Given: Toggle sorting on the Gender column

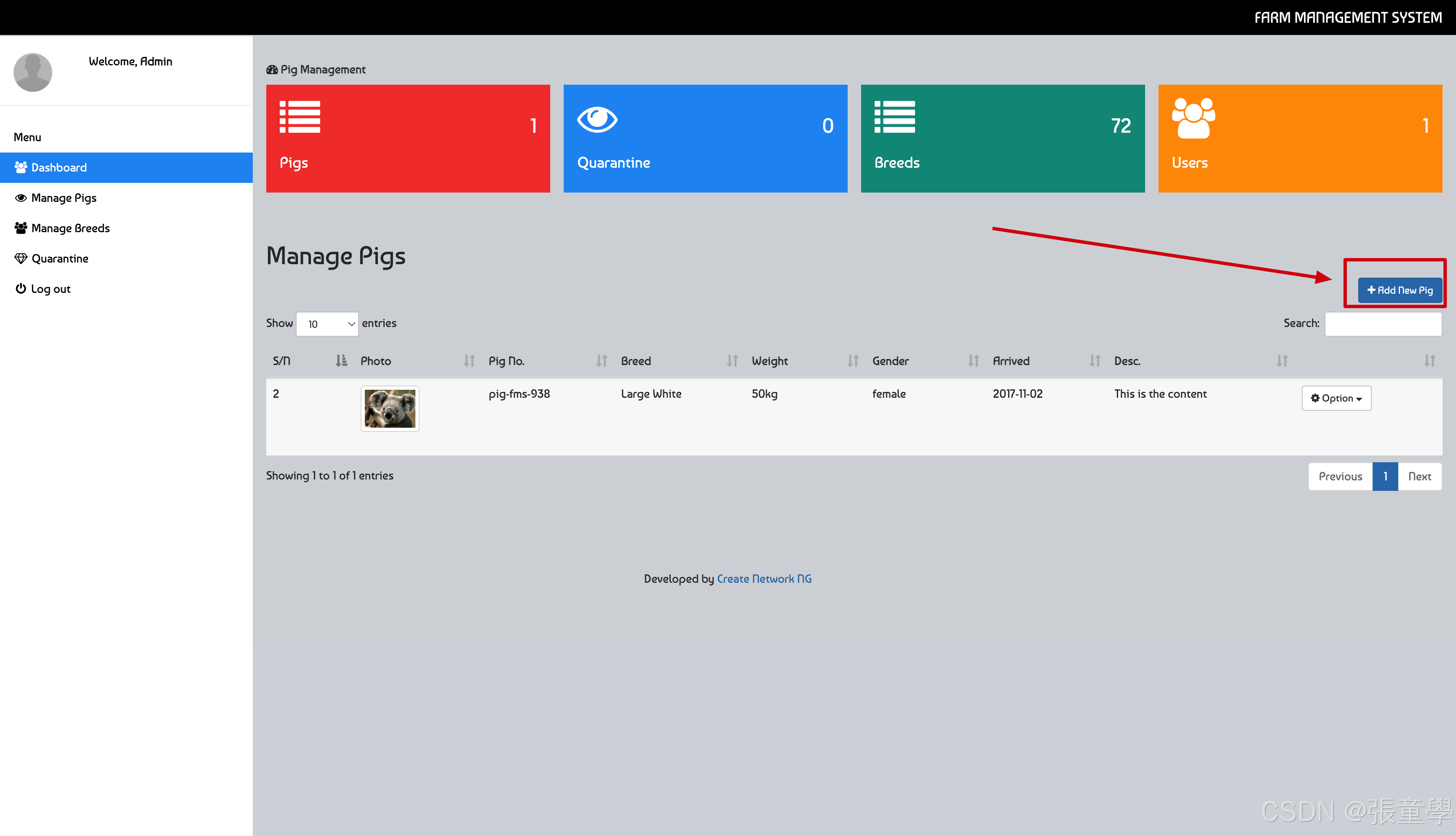Looking at the screenshot, I should [x=973, y=361].
